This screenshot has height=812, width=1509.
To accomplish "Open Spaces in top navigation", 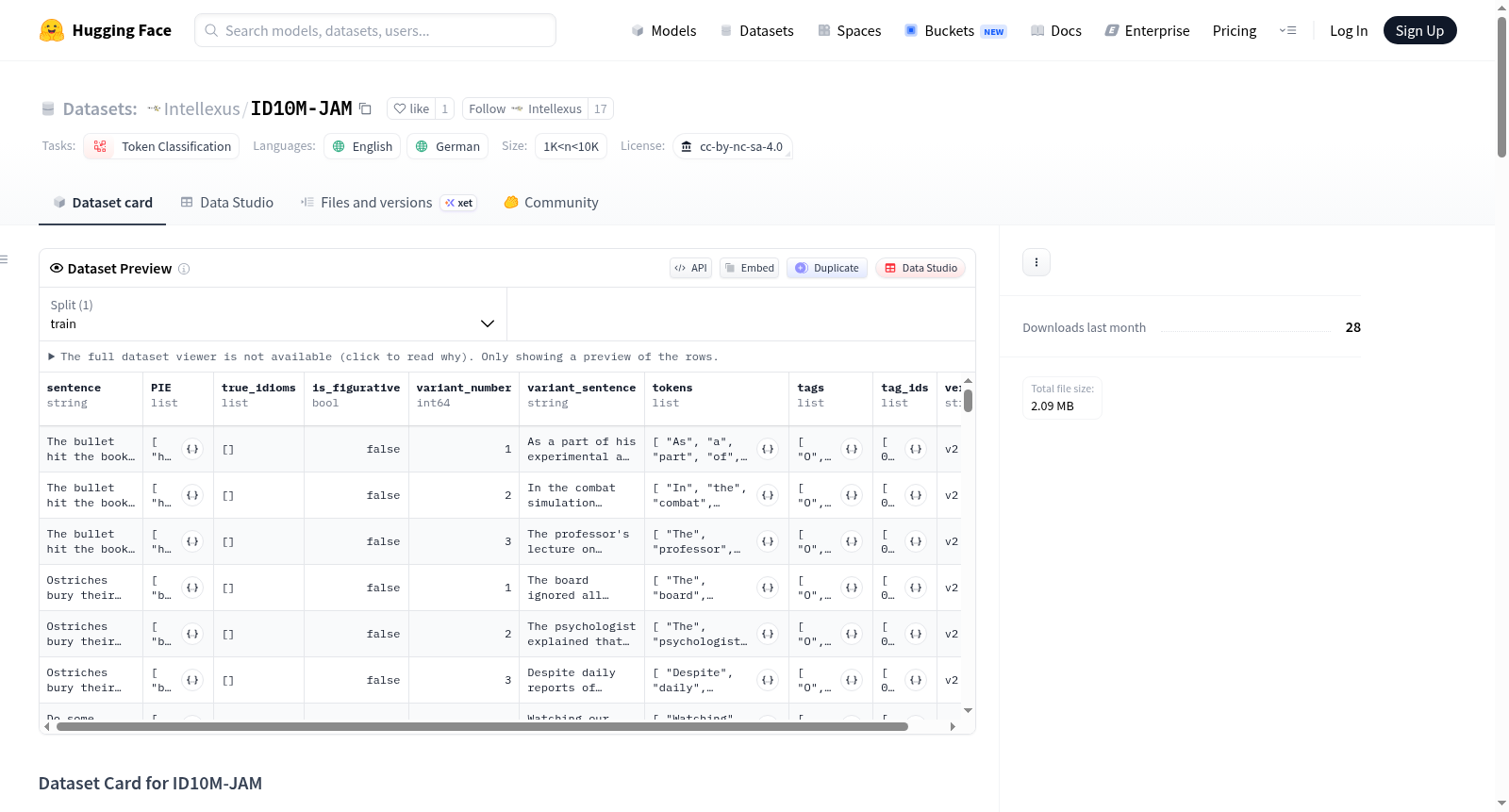I will pyautogui.click(x=850, y=30).
